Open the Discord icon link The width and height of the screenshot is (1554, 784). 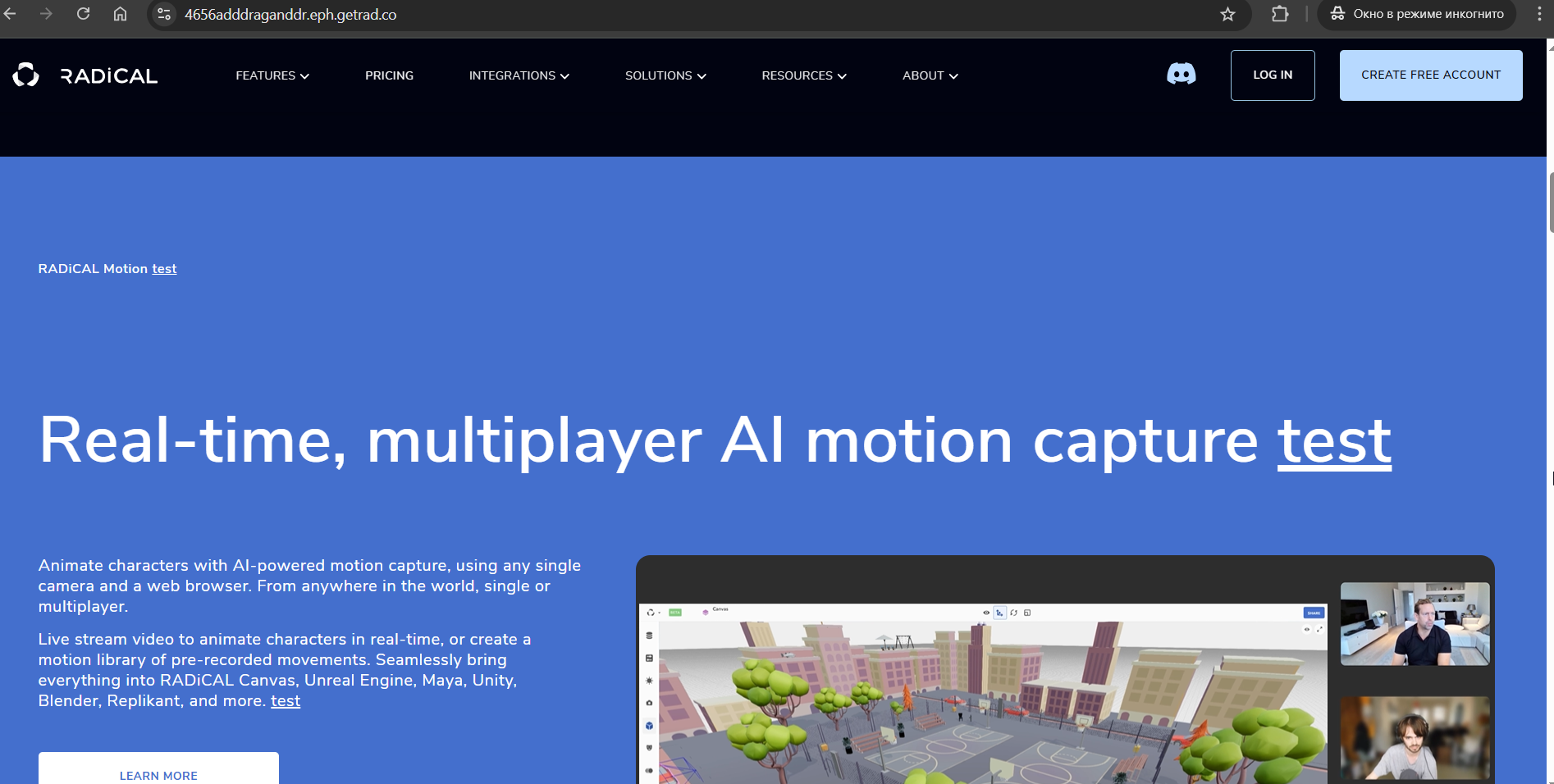[1181, 75]
